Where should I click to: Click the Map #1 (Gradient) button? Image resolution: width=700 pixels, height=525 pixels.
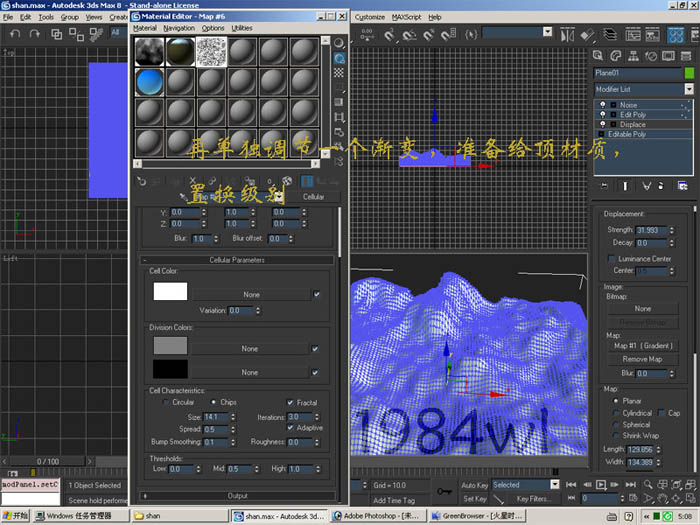[x=643, y=346]
